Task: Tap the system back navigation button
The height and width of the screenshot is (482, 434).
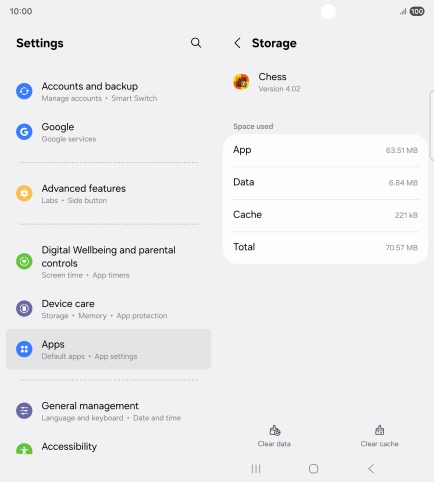Action: (x=371, y=469)
